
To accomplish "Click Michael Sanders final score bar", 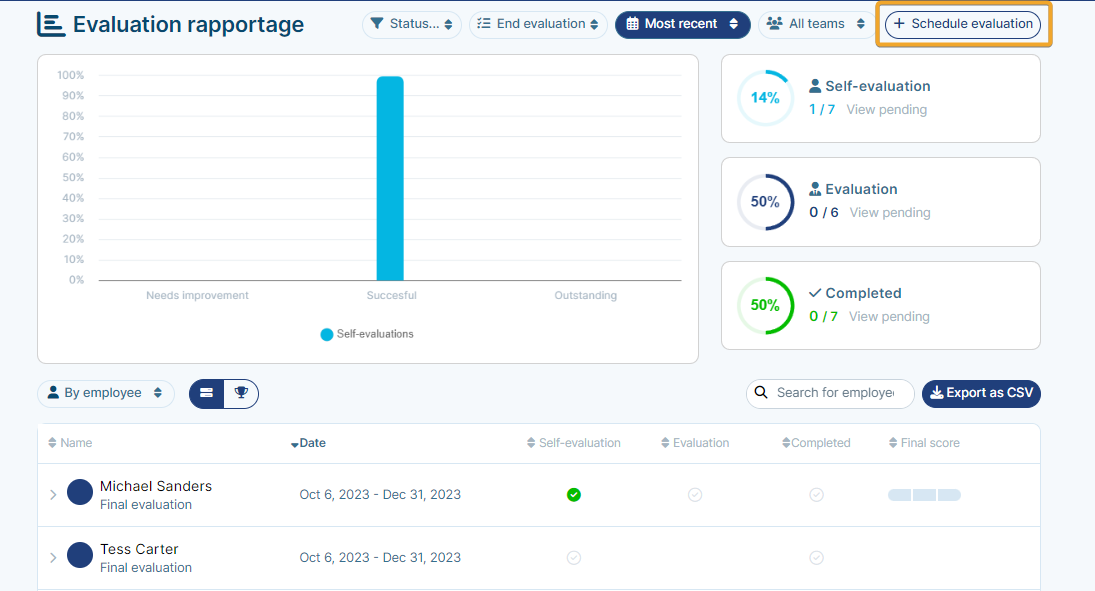I will [924, 495].
